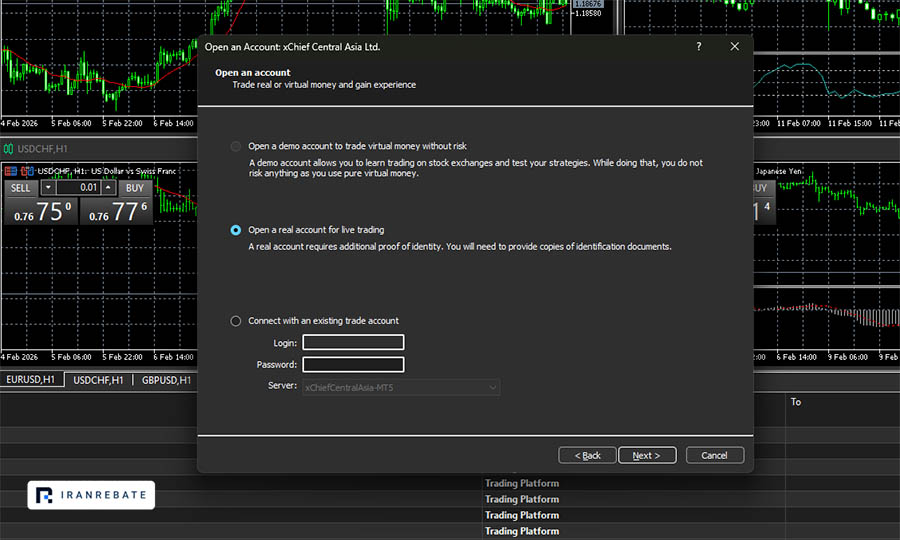Switch to the GBPUSD,H1 chart tab
The width and height of the screenshot is (900, 540).
pyautogui.click(x=166, y=380)
